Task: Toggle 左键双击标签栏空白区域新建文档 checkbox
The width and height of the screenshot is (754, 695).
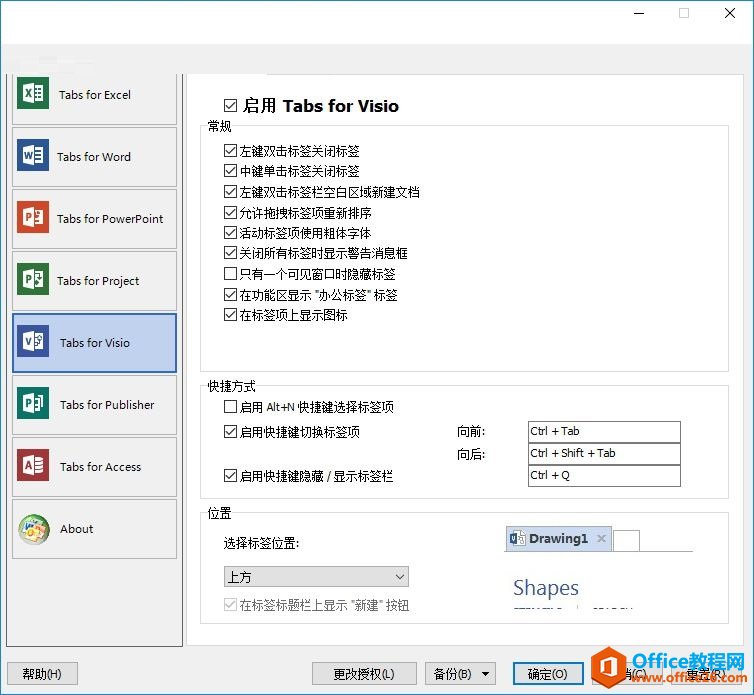Action: coord(230,192)
